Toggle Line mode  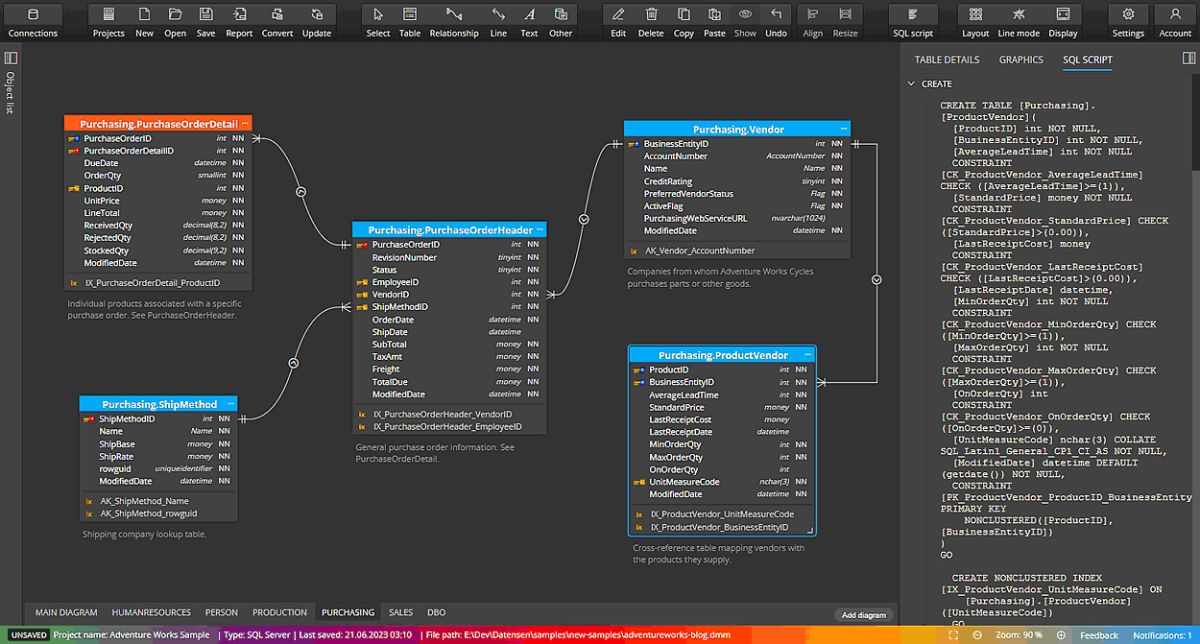1018,21
